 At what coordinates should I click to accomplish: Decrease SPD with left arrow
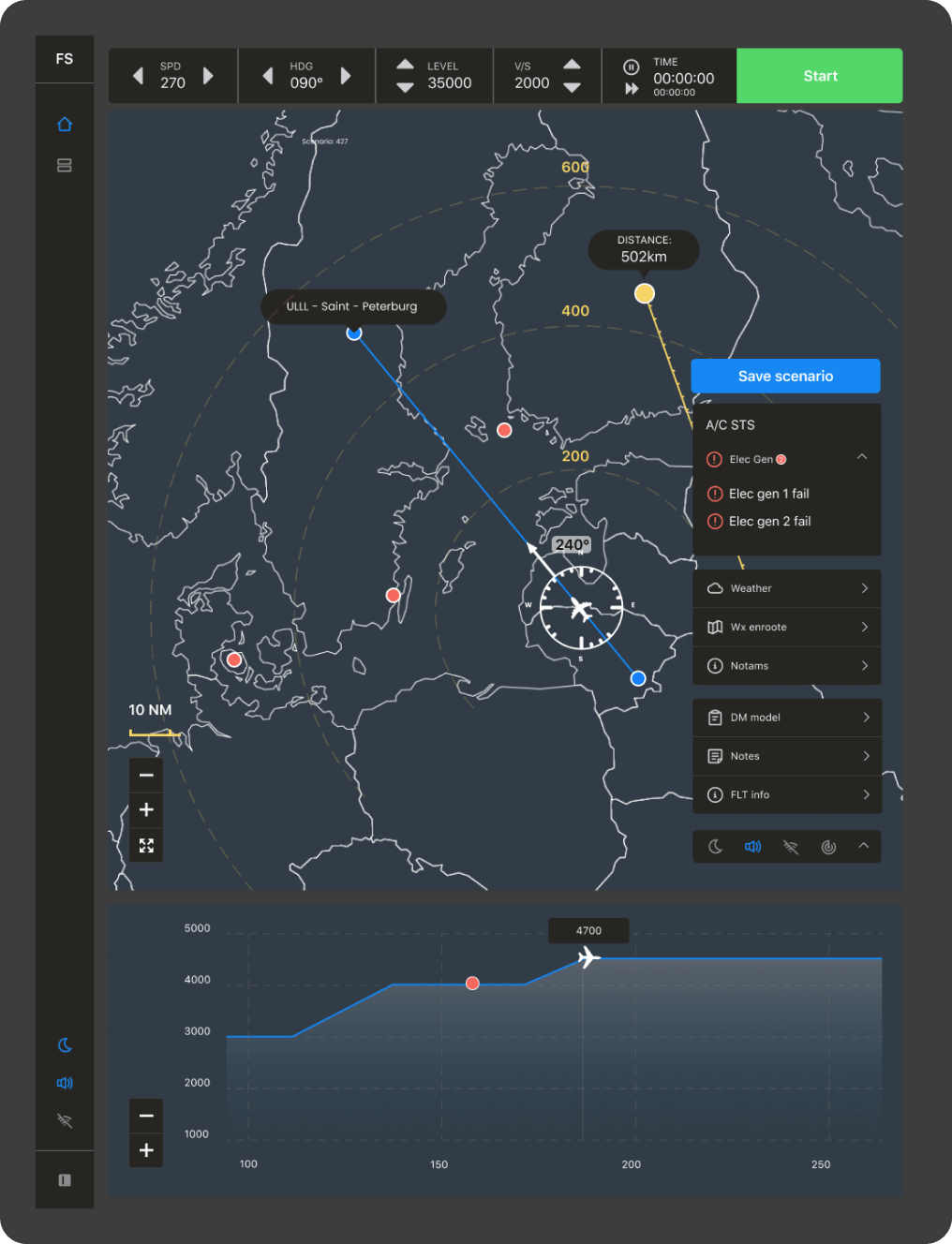139,76
